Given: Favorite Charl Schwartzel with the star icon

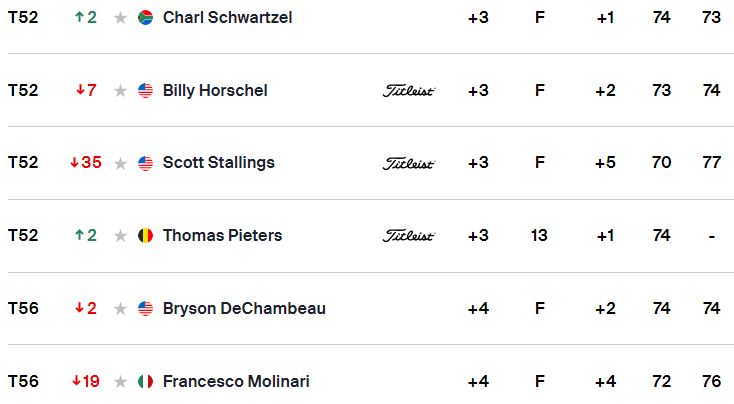Looking at the screenshot, I should pos(120,18).
